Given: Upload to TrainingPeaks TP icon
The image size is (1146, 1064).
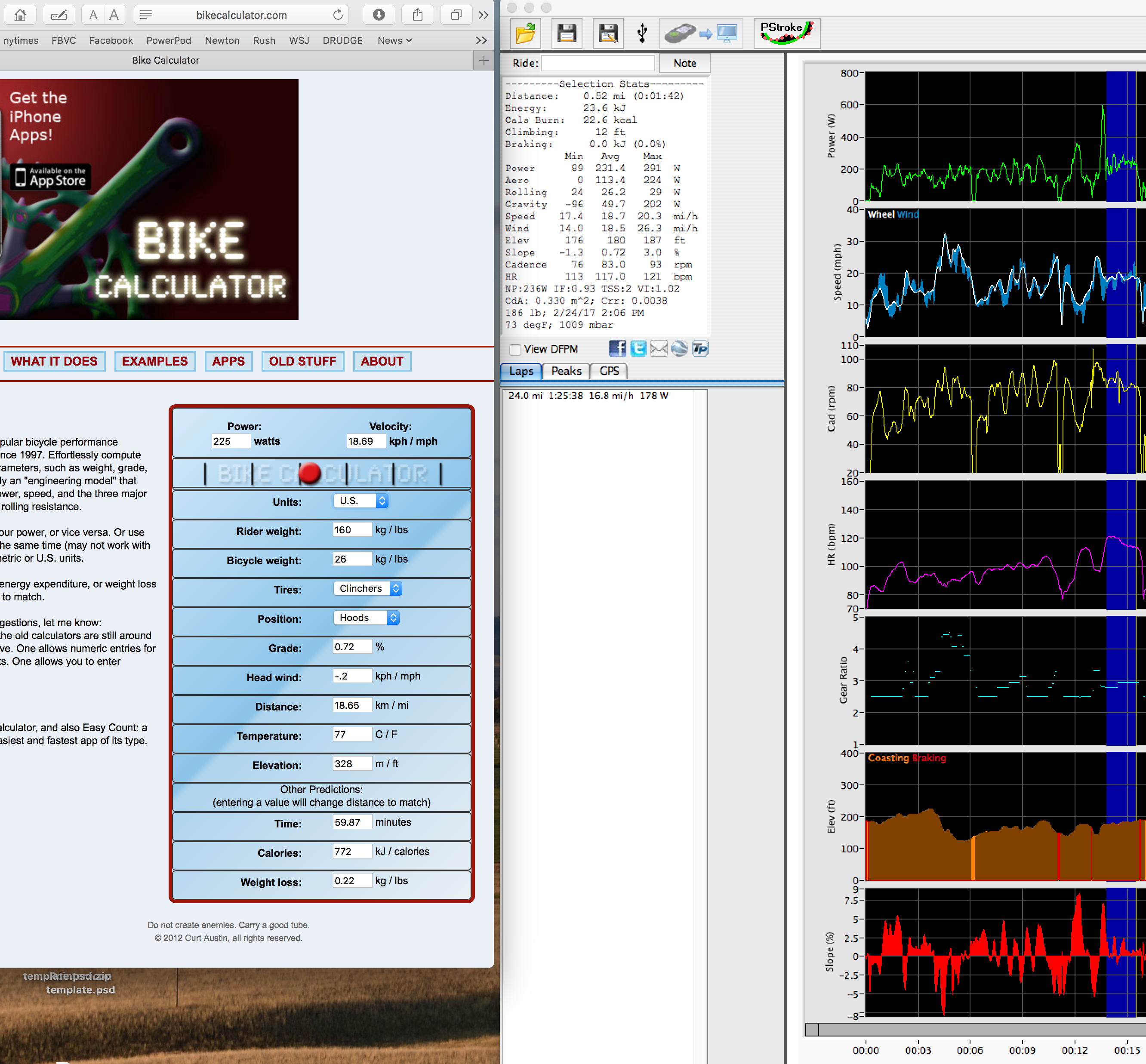Looking at the screenshot, I should pos(700,348).
